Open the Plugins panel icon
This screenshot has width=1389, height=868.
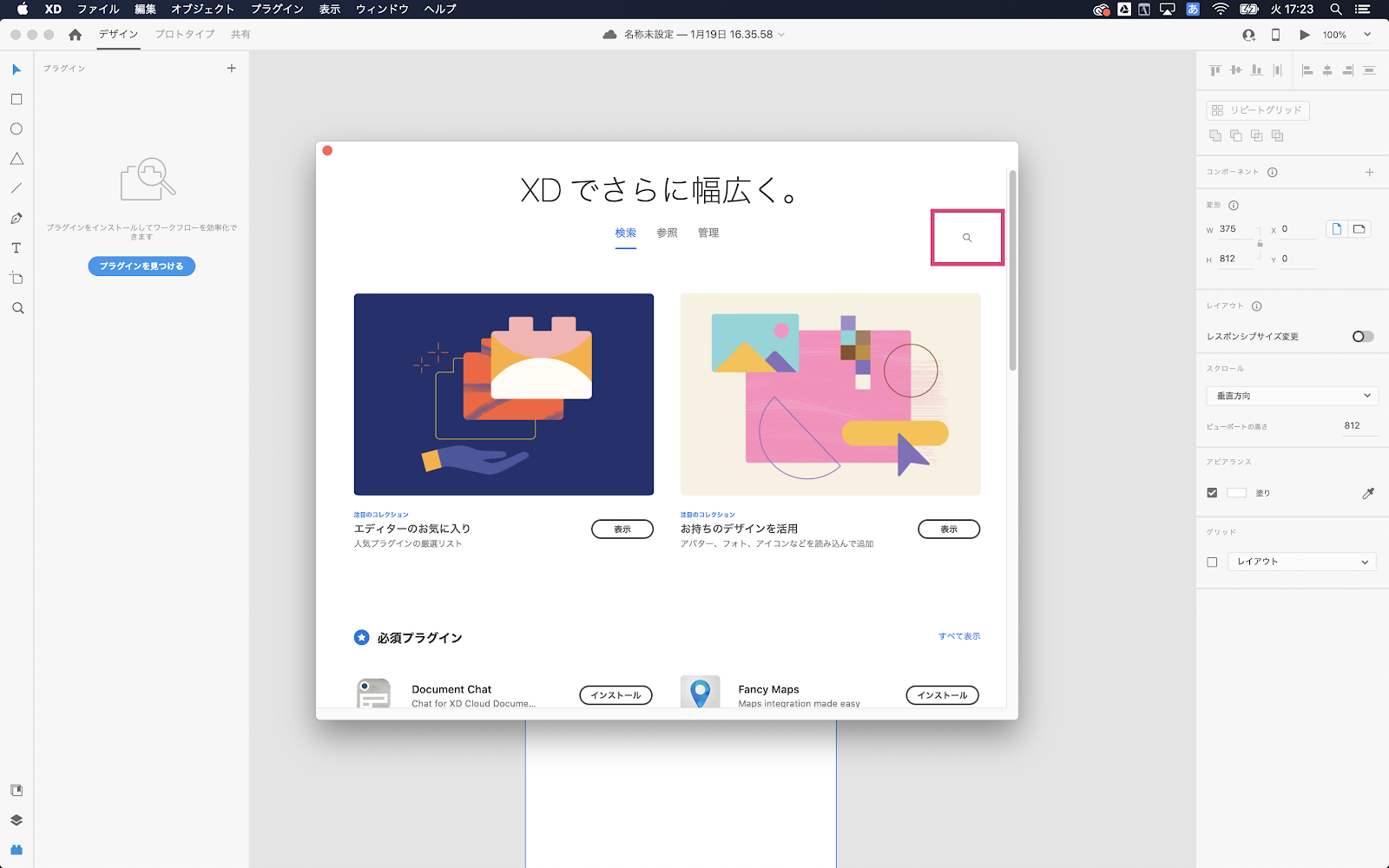point(16,850)
